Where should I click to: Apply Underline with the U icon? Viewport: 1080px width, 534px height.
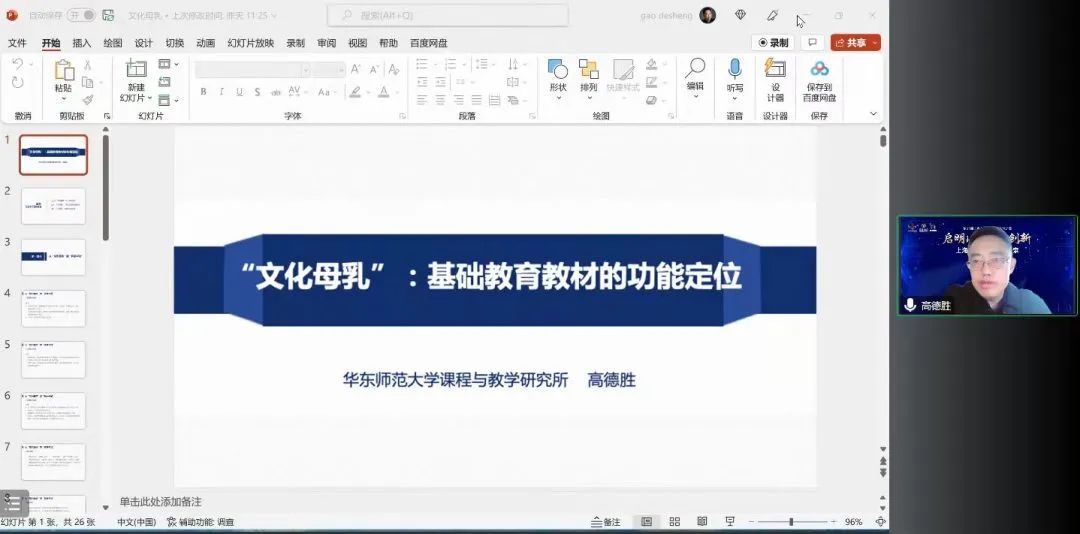tap(239, 92)
